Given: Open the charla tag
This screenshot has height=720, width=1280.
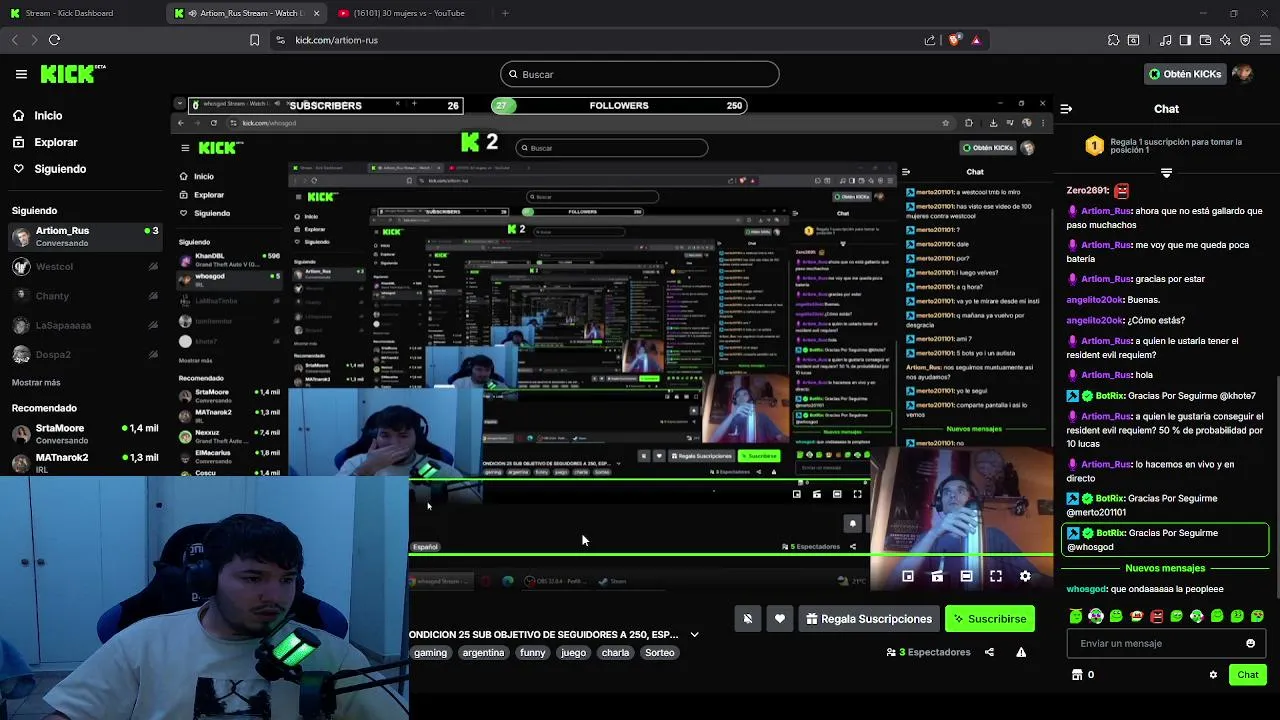Looking at the screenshot, I should (x=615, y=652).
